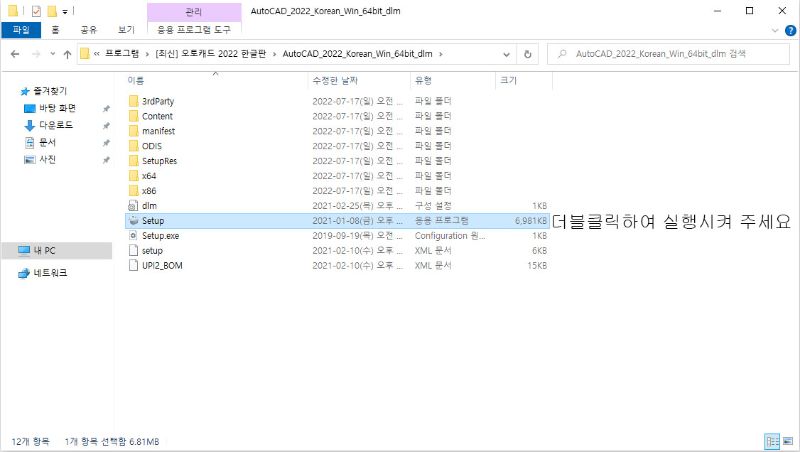Click the Back navigation arrow

tap(14, 53)
